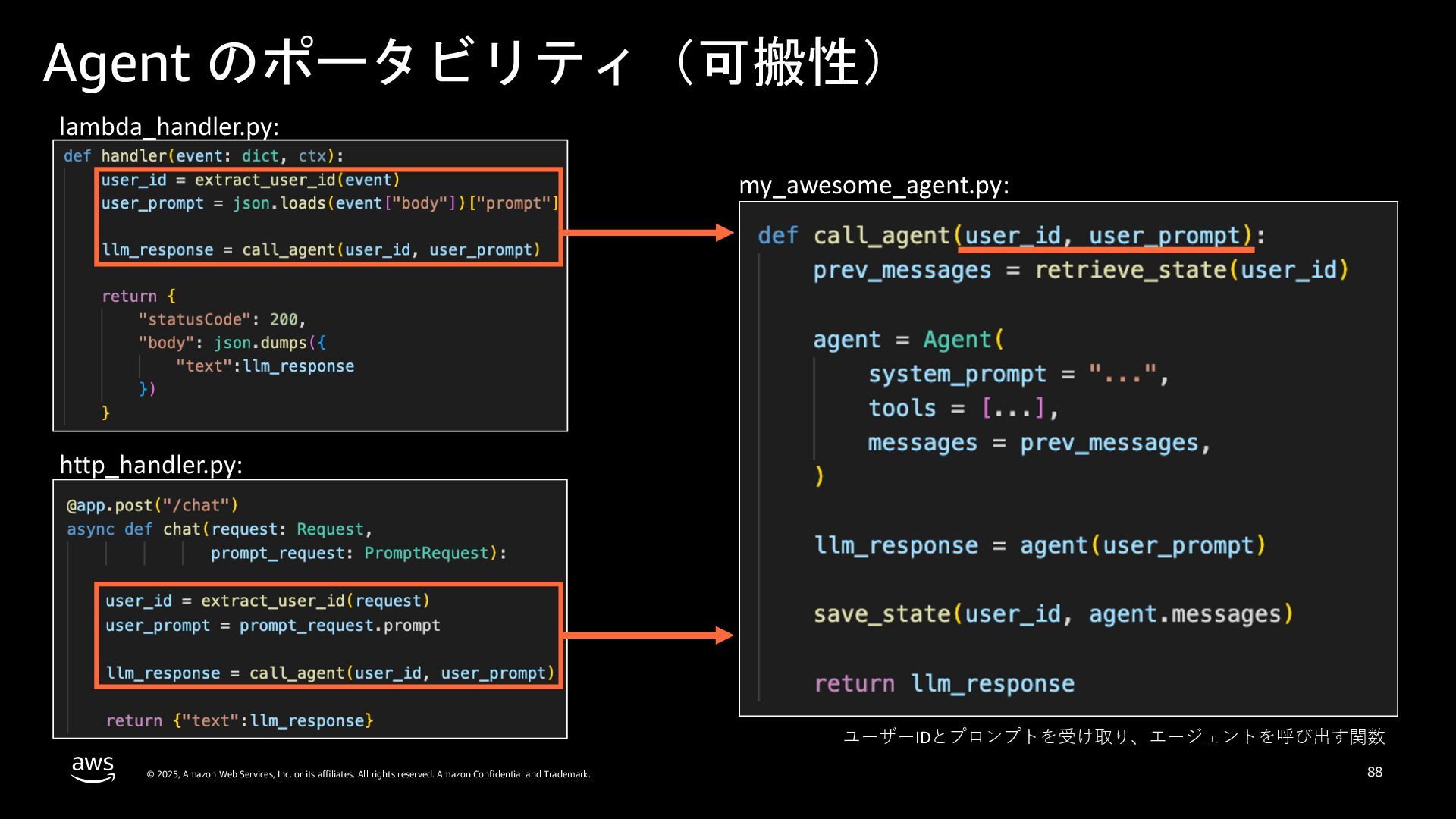The image size is (1456, 819).
Task: Click the slide number 88
Action: click(1375, 772)
